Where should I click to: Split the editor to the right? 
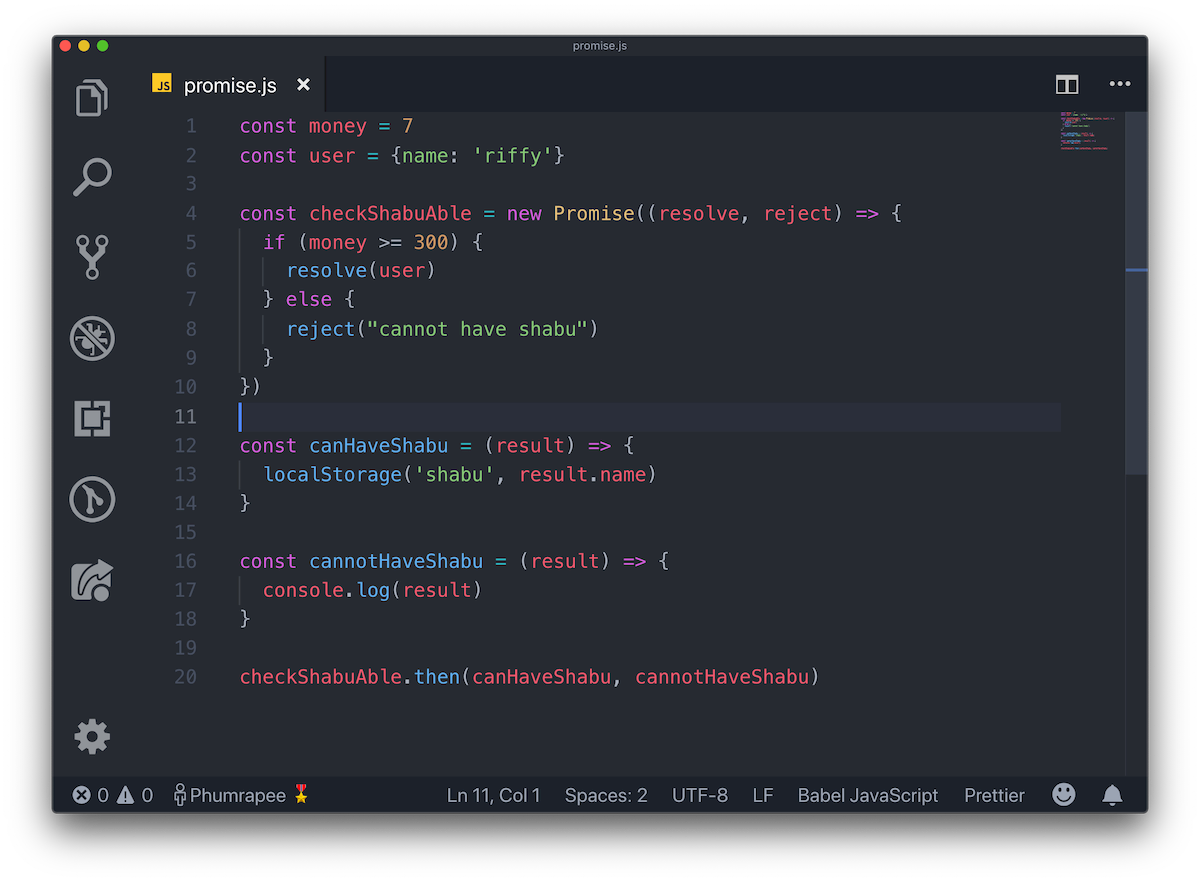[x=1067, y=85]
